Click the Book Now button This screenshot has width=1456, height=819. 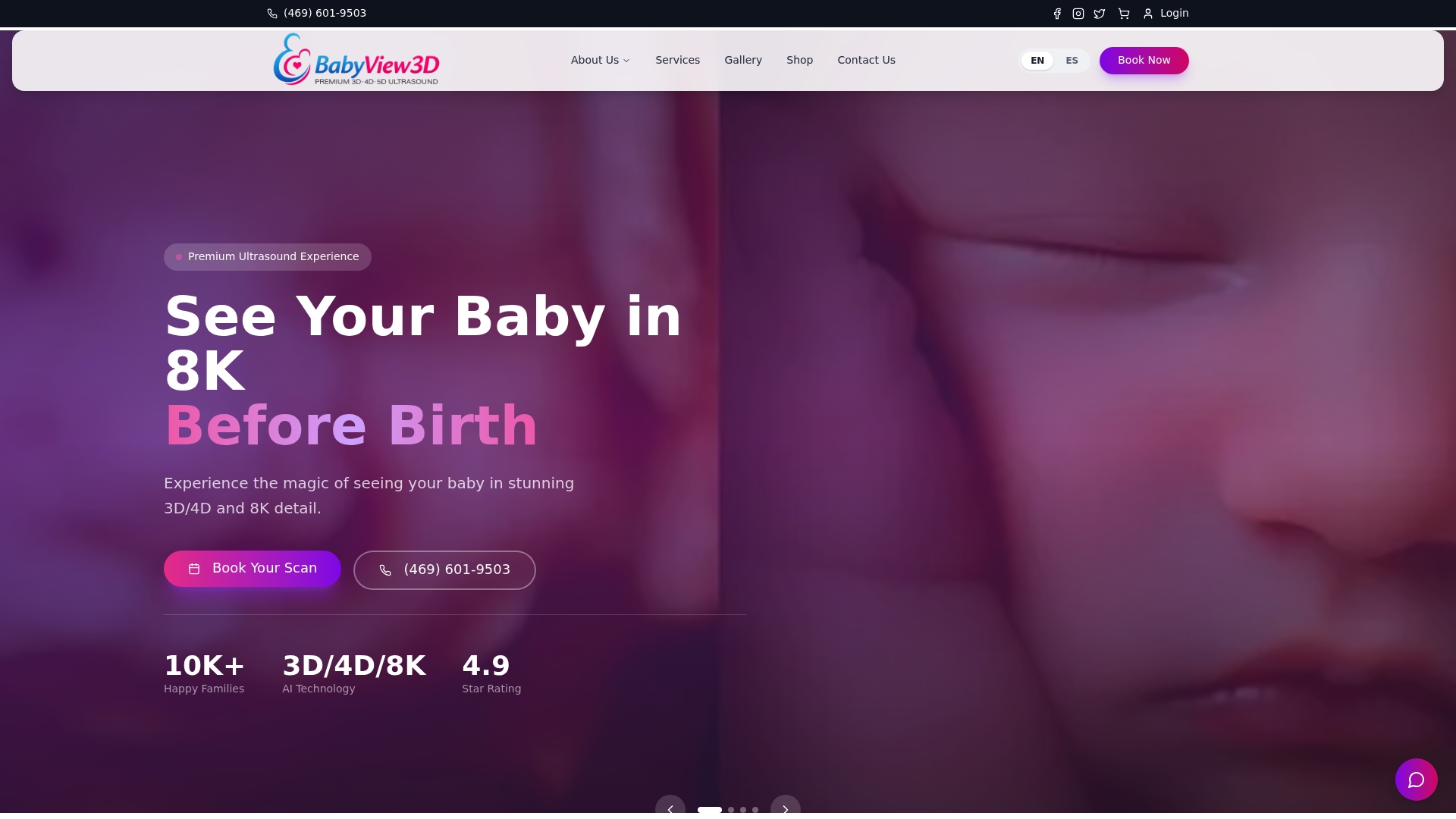pos(1144,61)
